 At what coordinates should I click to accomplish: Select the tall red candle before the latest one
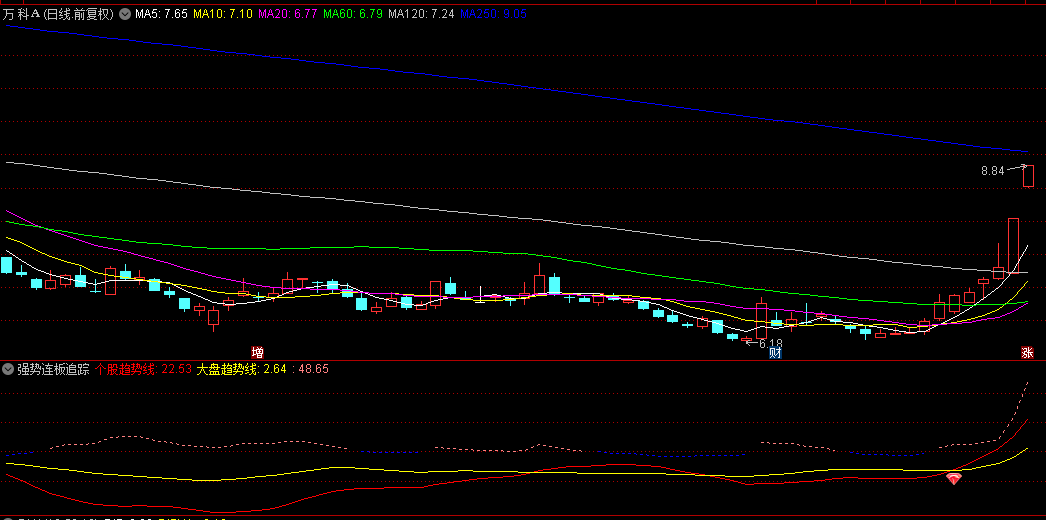point(1013,245)
